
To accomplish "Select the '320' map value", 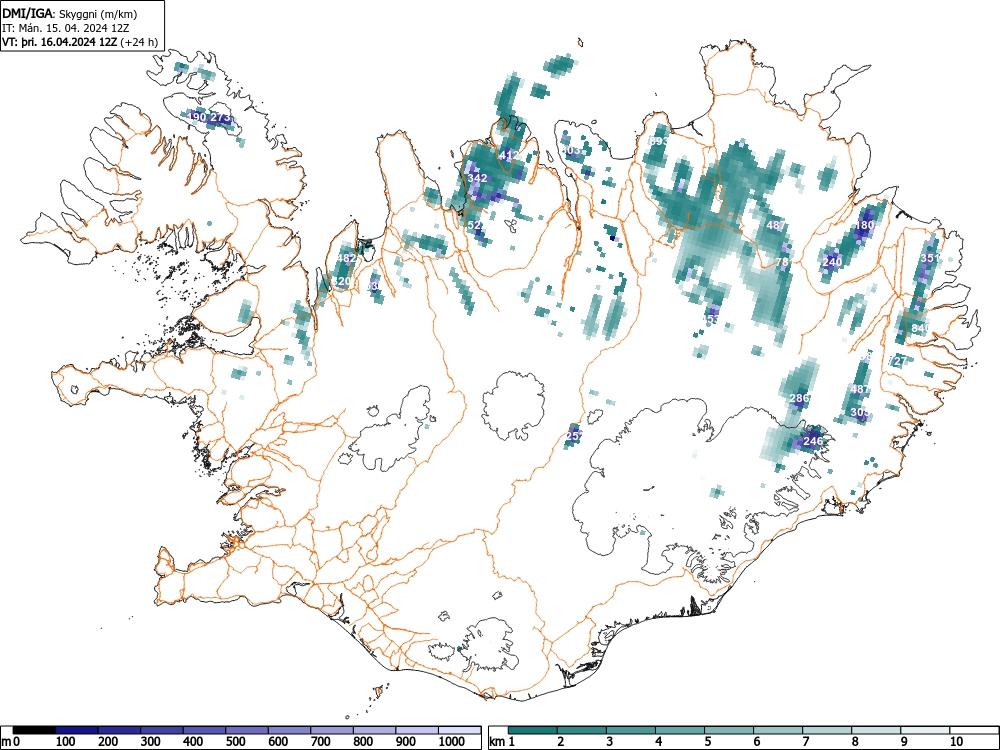I will pos(341,281).
